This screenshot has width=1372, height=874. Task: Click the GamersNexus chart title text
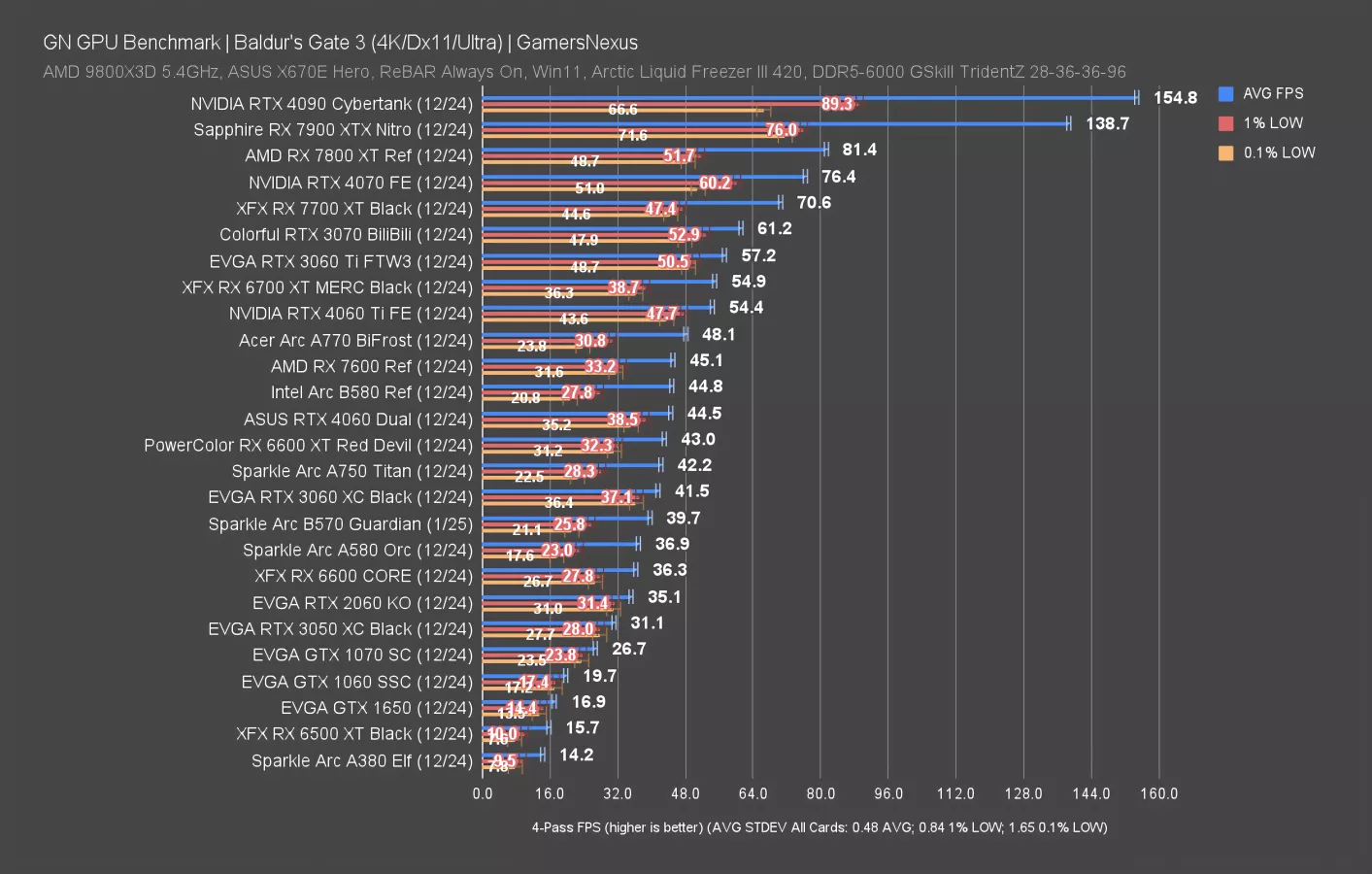point(340,42)
